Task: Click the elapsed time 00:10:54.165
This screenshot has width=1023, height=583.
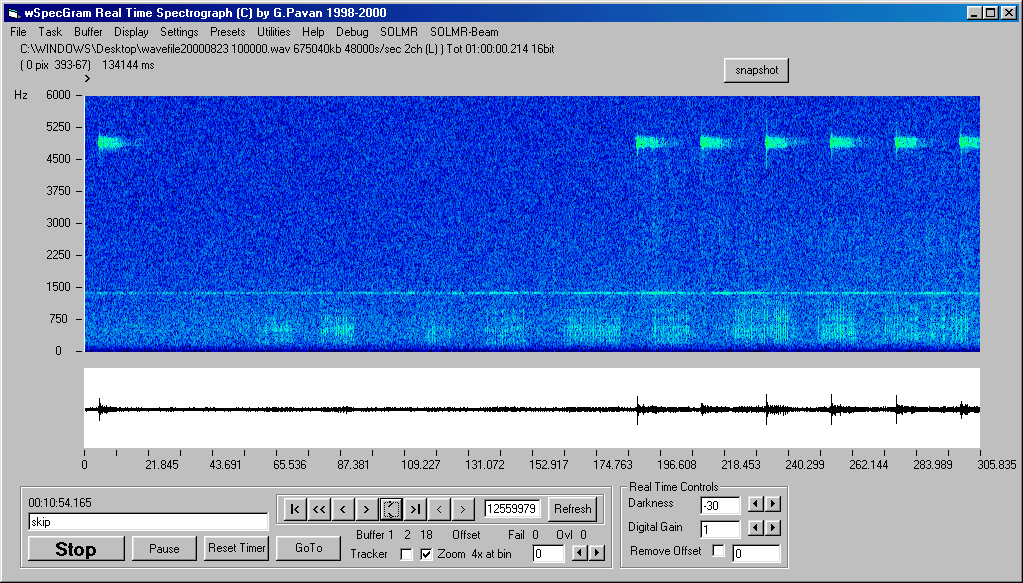Action: tap(60, 503)
